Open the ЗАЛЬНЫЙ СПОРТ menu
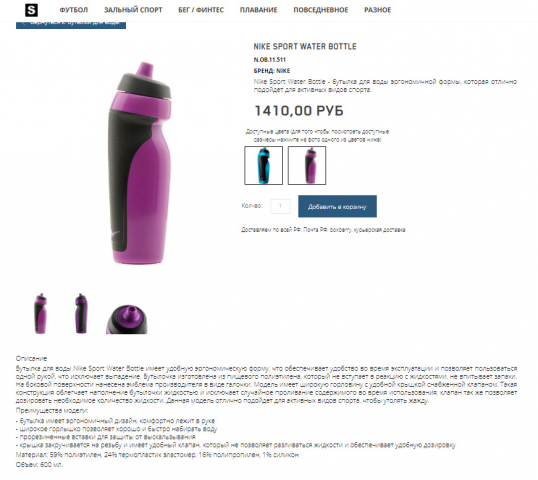This screenshot has height=480, width=538. tap(133, 10)
